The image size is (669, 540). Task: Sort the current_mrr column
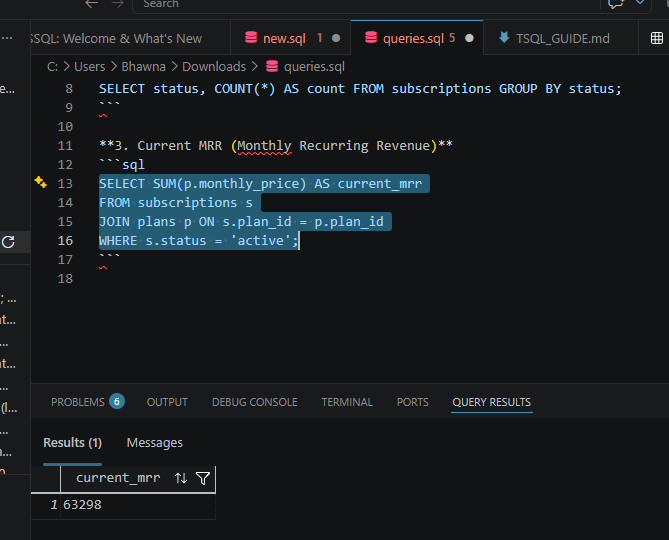181,478
